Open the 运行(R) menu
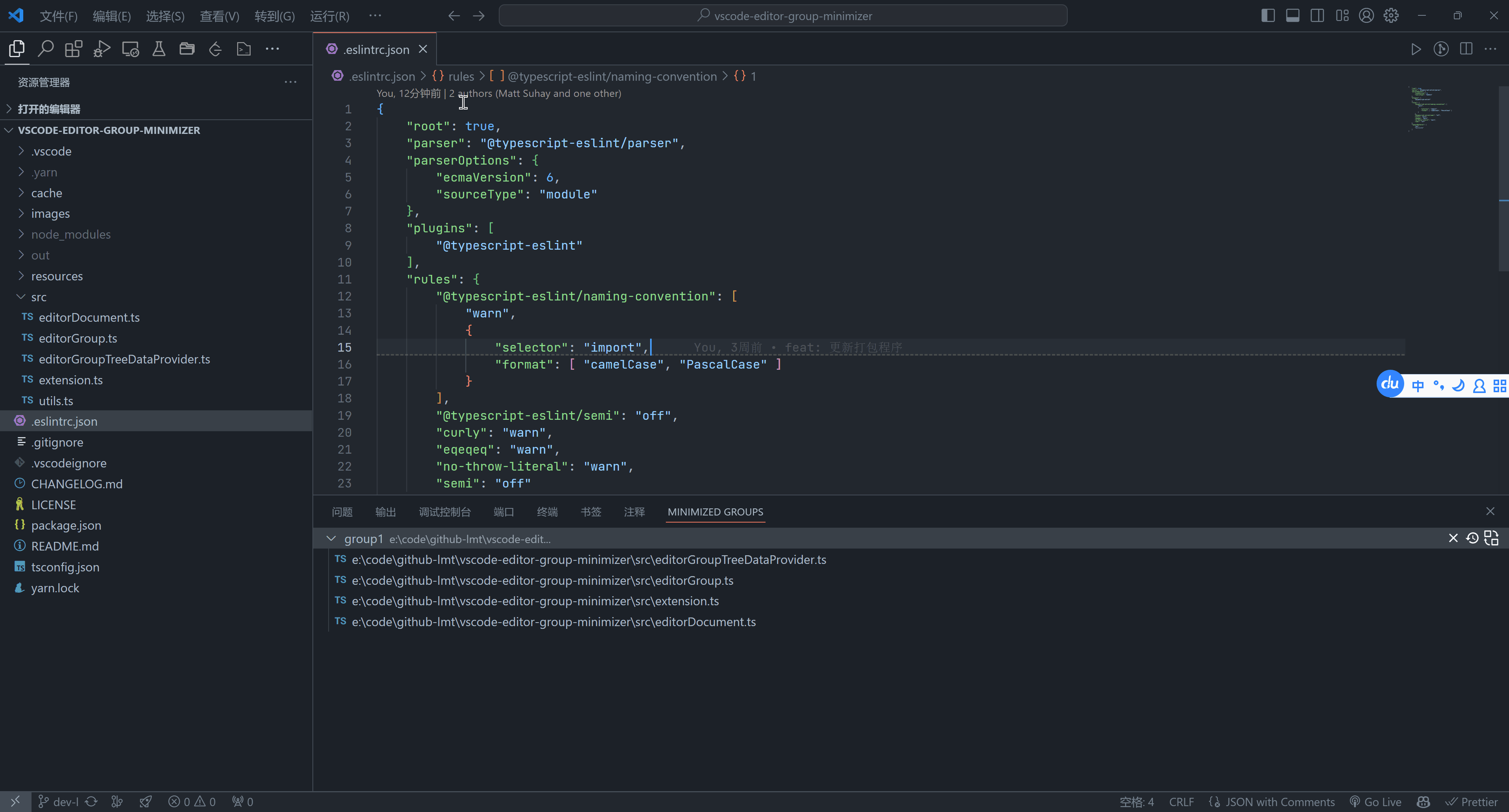Viewport: 1509px width, 812px height. [x=329, y=16]
